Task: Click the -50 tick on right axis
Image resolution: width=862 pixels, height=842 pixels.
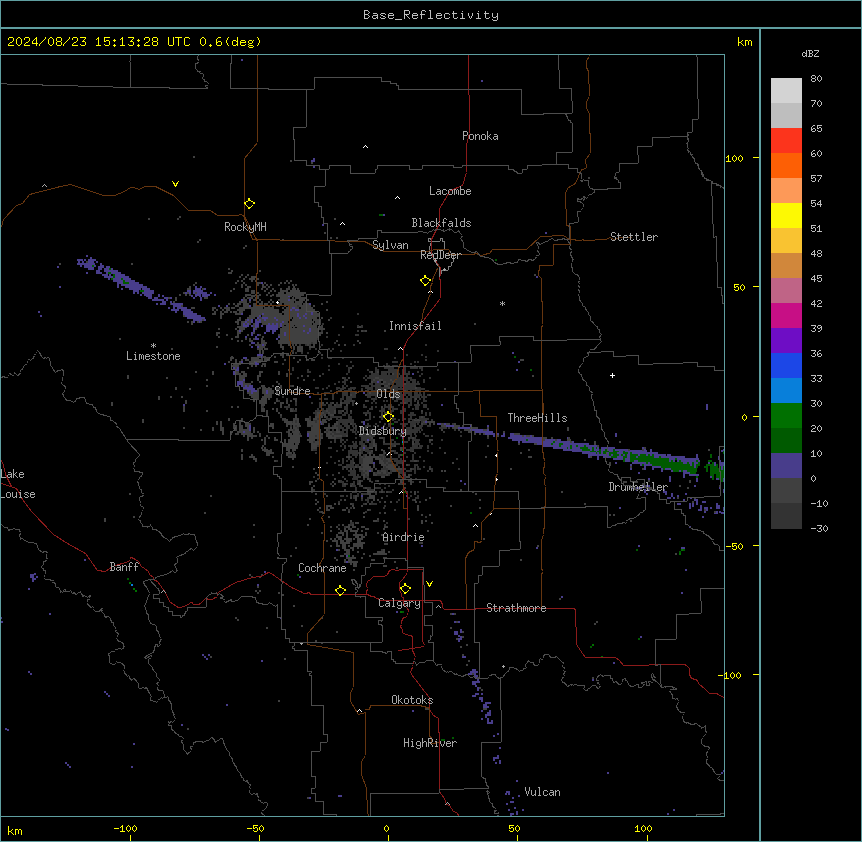Action: tap(734, 546)
